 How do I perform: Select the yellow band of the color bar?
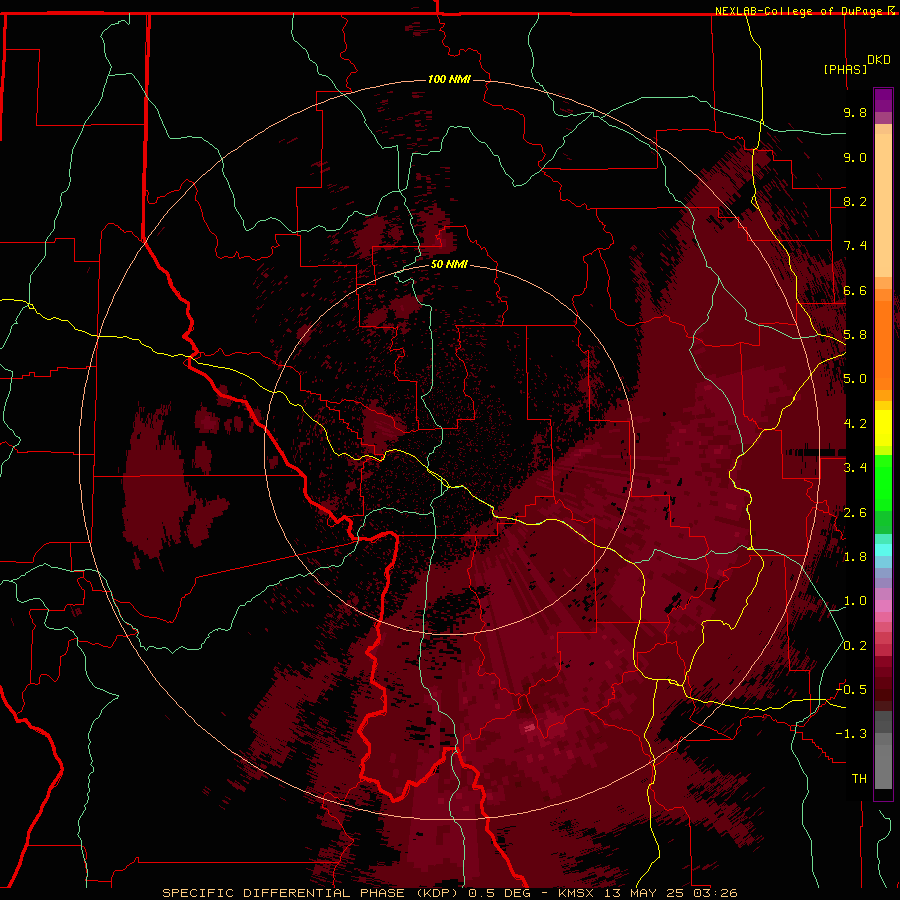pos(883,428)
